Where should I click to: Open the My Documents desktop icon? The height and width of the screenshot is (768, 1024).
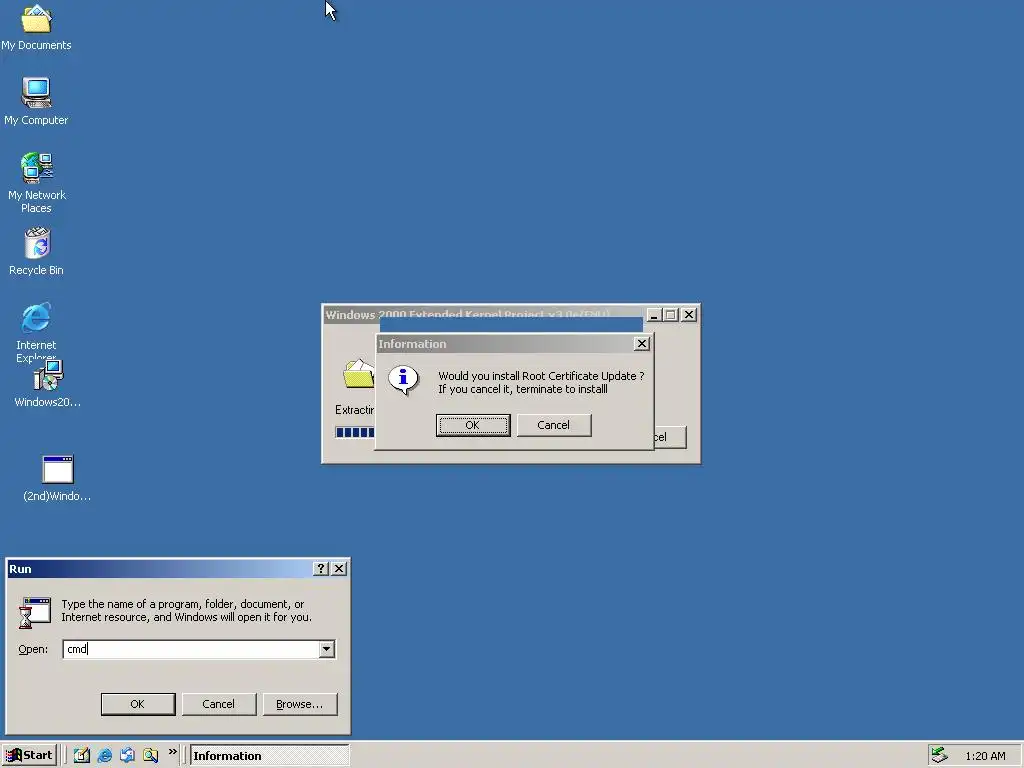pyautogui.click(x=36, y=26)
